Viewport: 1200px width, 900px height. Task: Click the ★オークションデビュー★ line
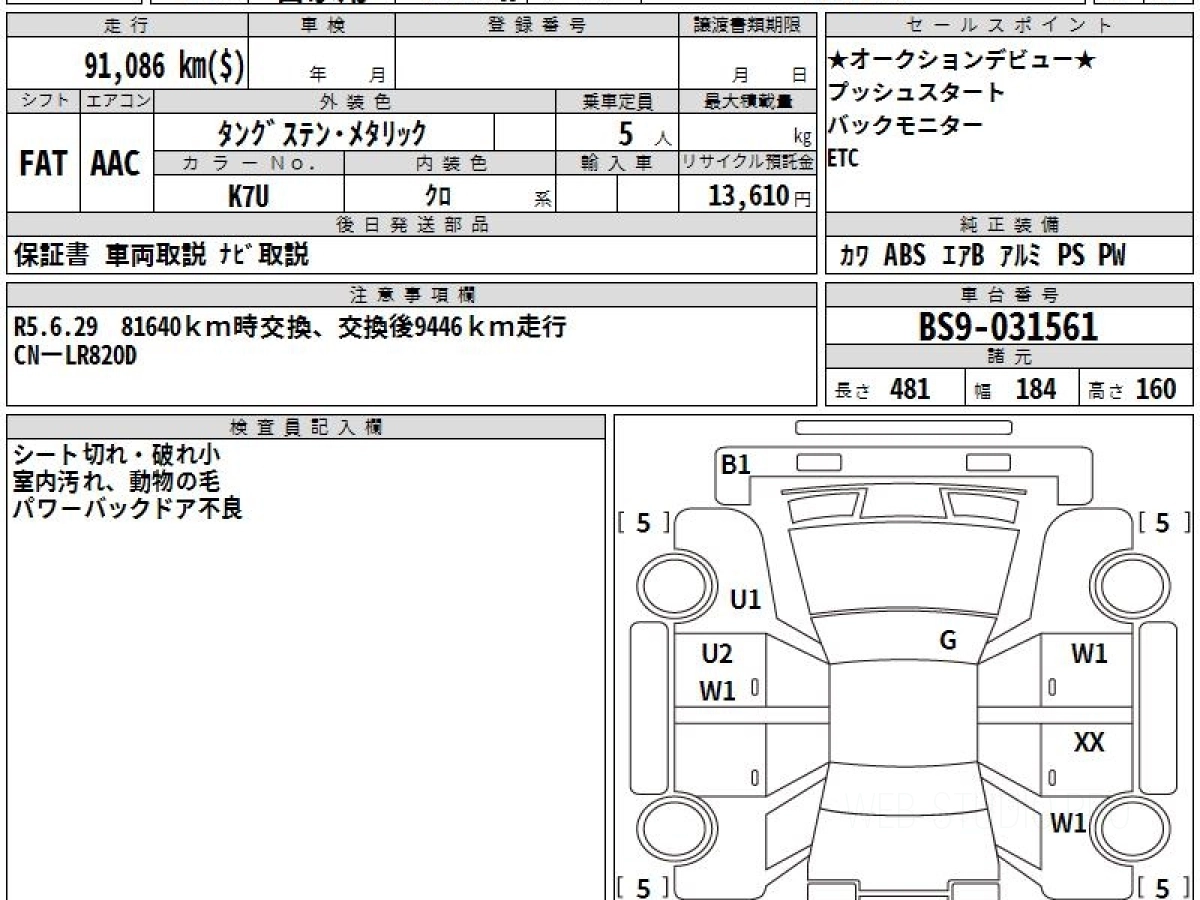(962, 61)
